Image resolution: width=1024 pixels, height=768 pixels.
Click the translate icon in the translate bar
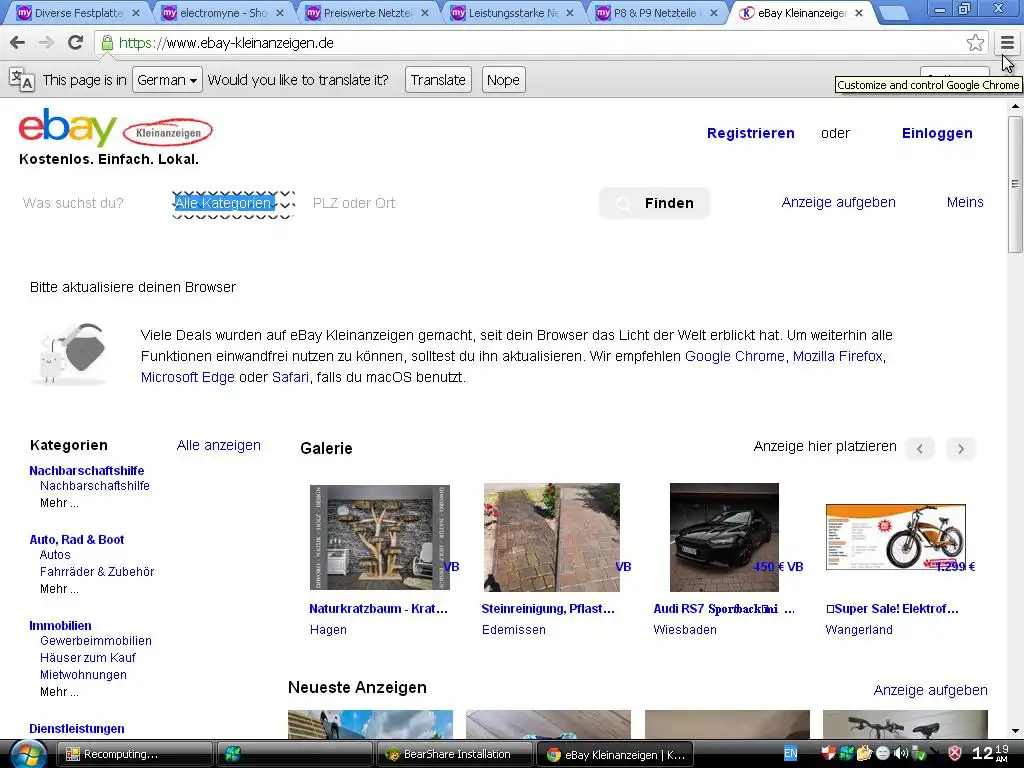click(22, 80)
